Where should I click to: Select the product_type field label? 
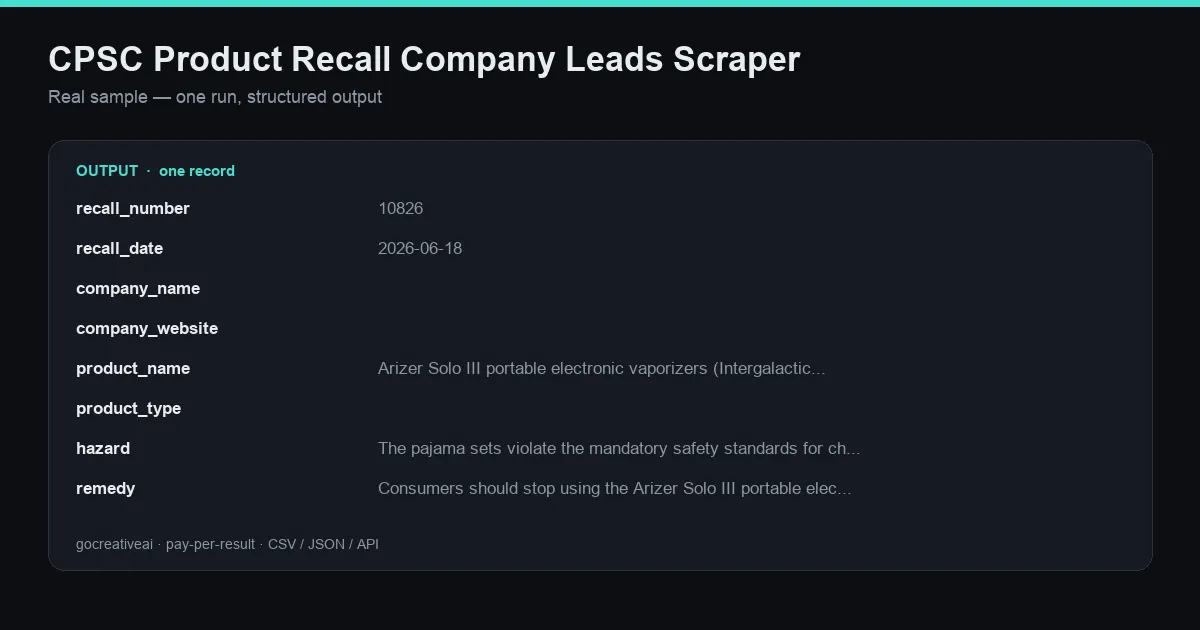point(128,408)
